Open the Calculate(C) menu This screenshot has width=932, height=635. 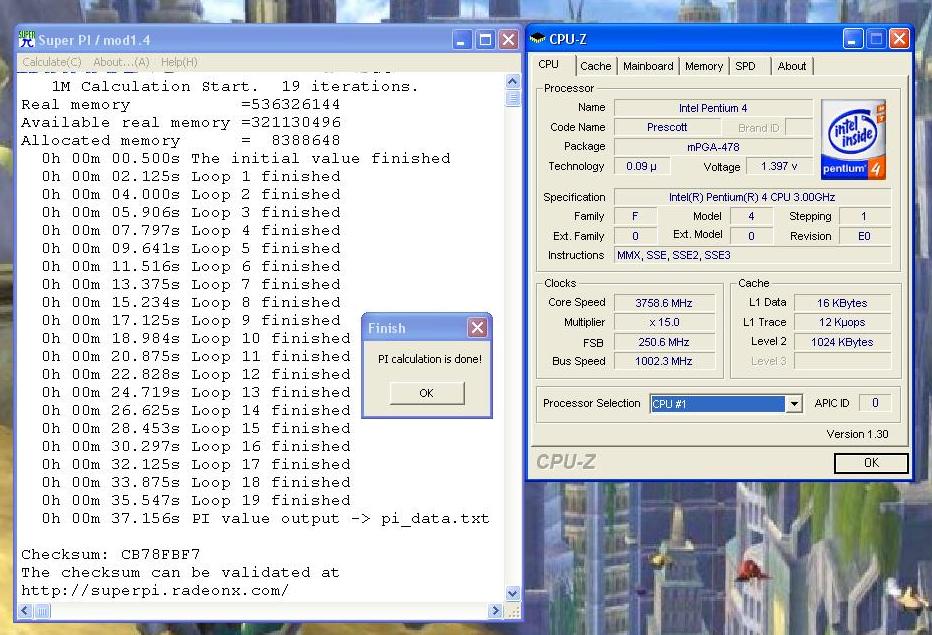52,62
